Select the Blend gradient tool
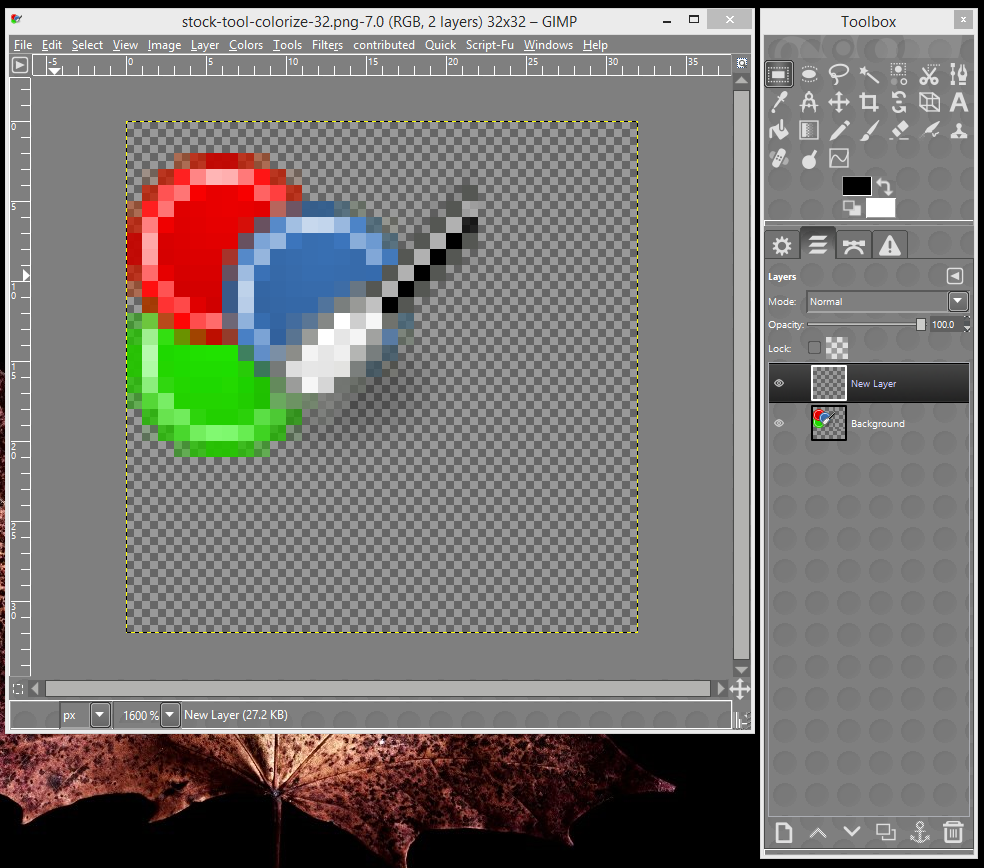The width and height of the screenshot is (984, 868). tap(809, 130)
